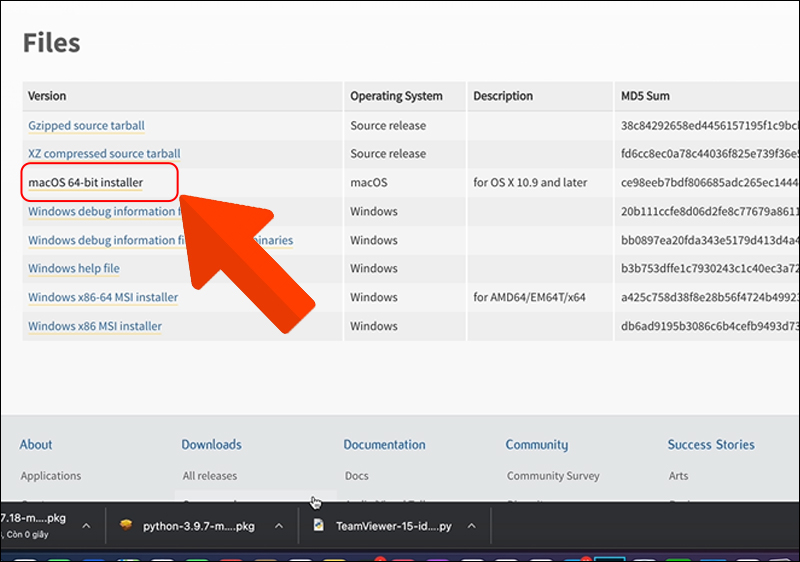Download the Windows x86 MSI installer
Screen dimensions: 800x562
coord(95,326)
